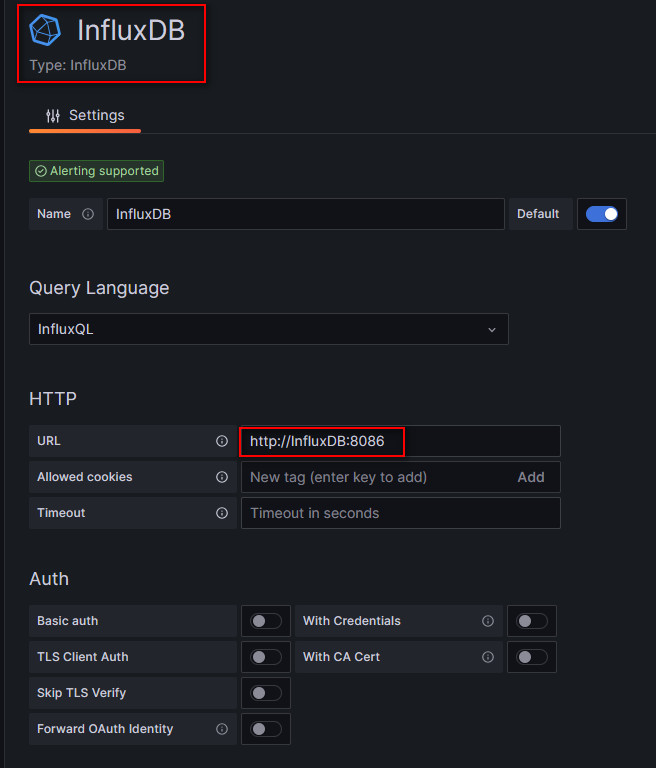Click the Query Language dropdown chevron

pos(492,330)
